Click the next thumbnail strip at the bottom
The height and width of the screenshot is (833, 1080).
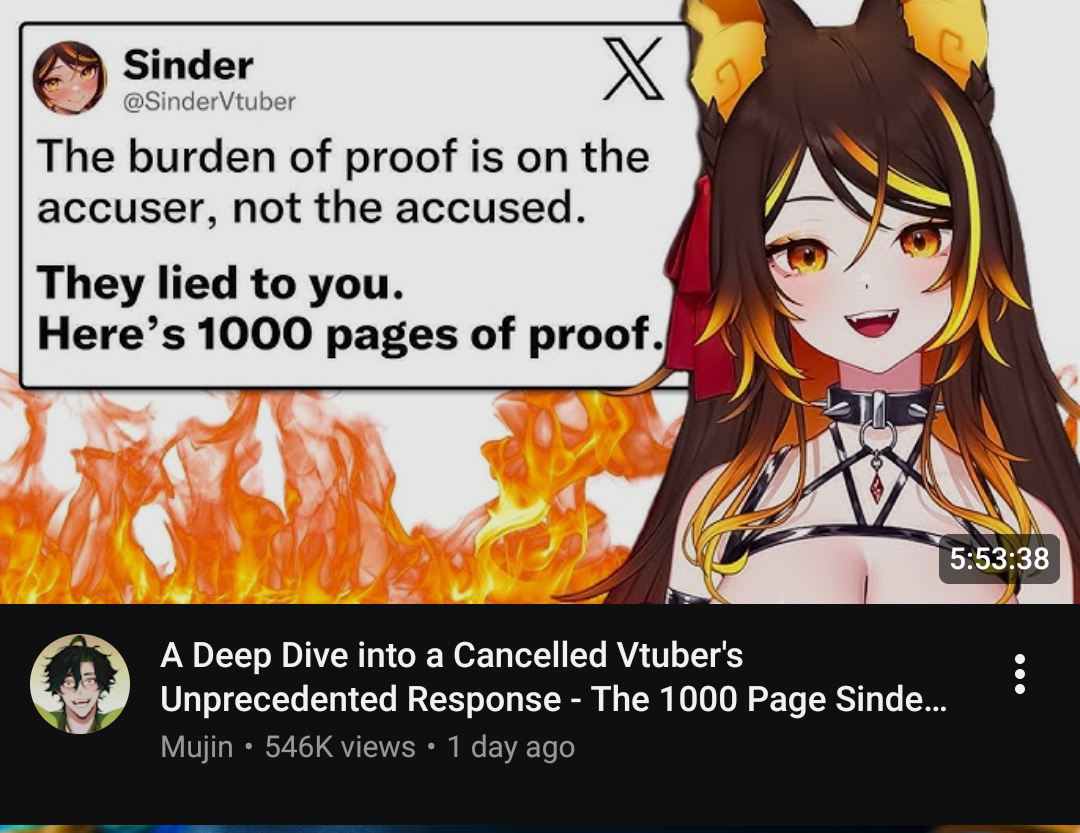coord(540,829)
